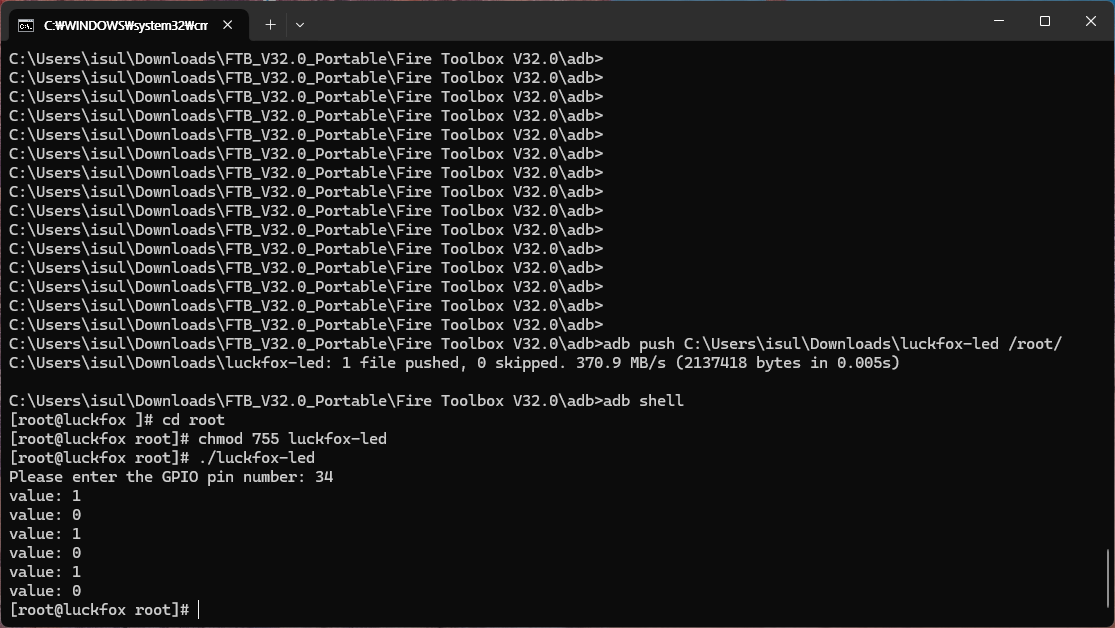Click the '/root/' destination path in push command
This screenshot has height=628, width=1115.
[1035, 344]
